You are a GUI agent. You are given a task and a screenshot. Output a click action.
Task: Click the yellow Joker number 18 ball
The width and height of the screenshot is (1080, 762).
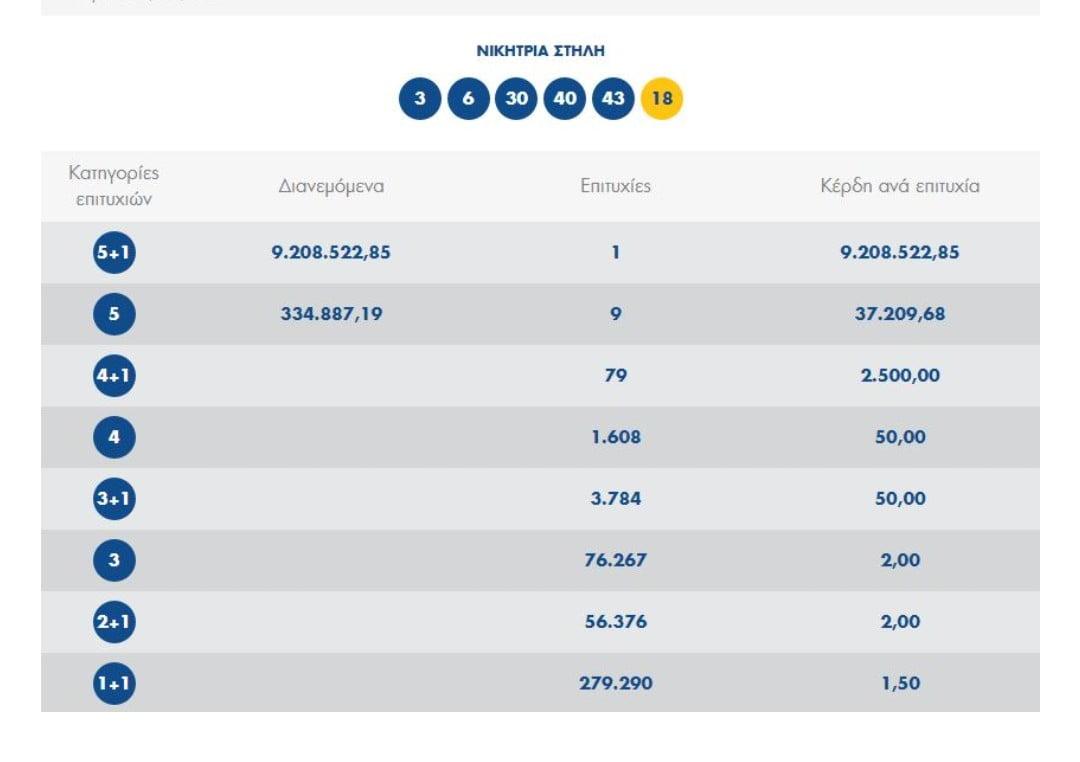[662, 99]
